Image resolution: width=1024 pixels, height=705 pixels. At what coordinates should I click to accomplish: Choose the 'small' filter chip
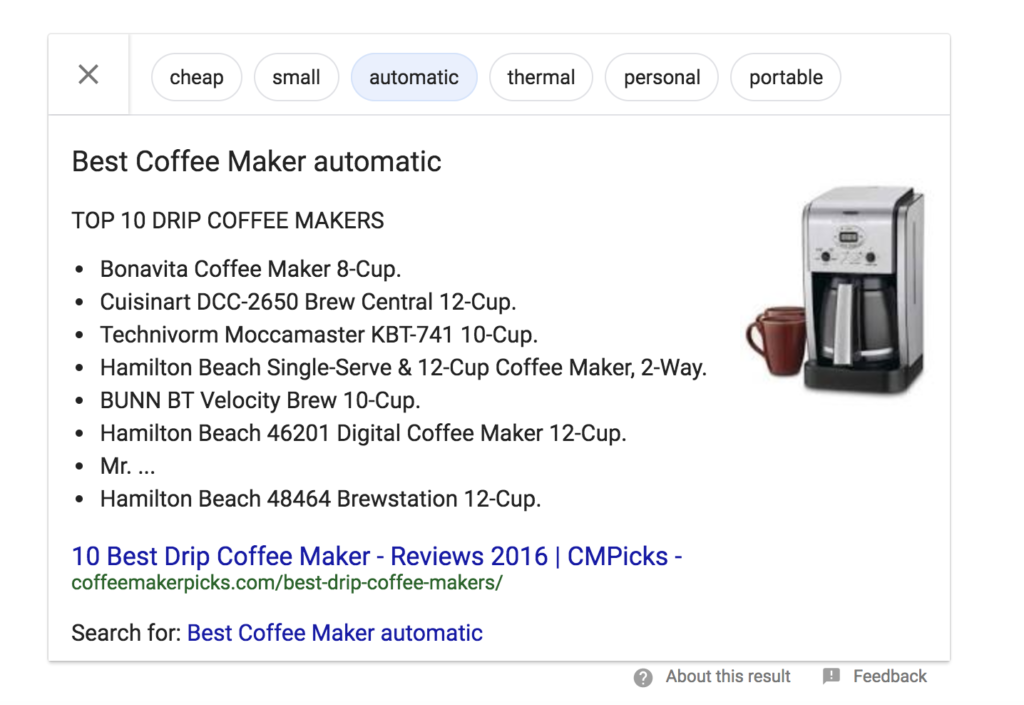[296, 77]
